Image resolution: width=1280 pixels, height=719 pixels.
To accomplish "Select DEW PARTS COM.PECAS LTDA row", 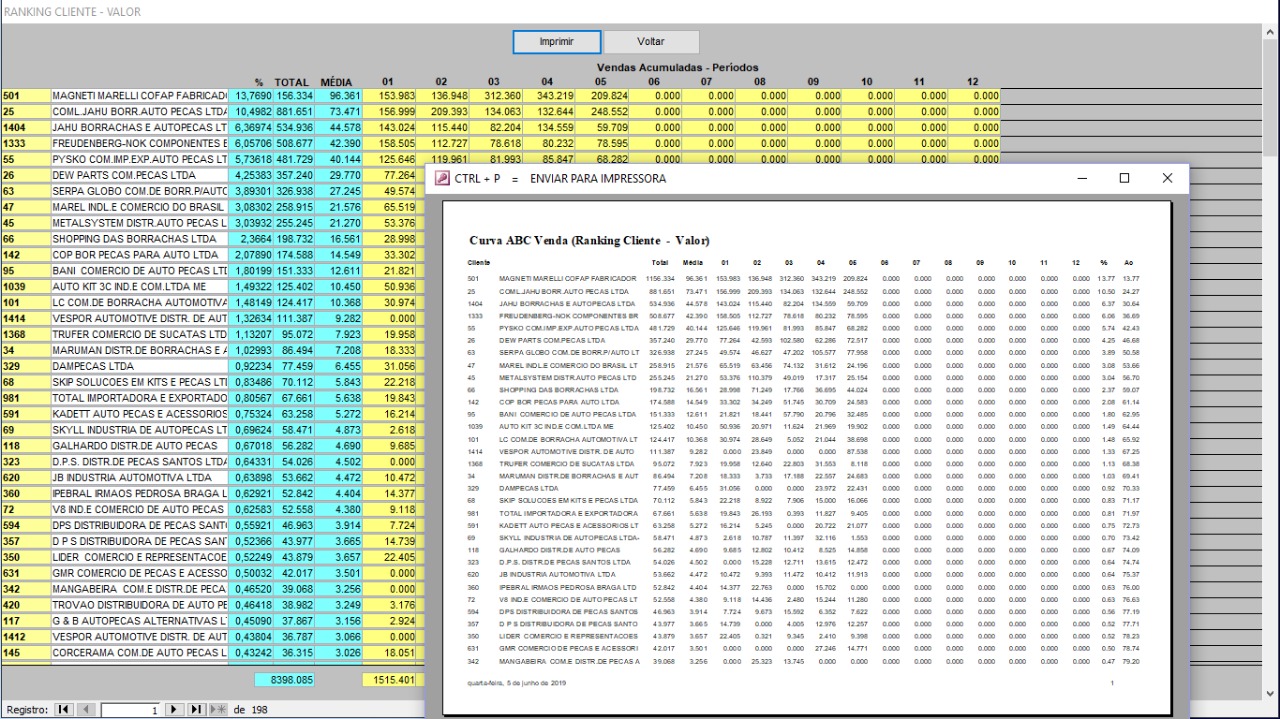I will pos(140,174).
